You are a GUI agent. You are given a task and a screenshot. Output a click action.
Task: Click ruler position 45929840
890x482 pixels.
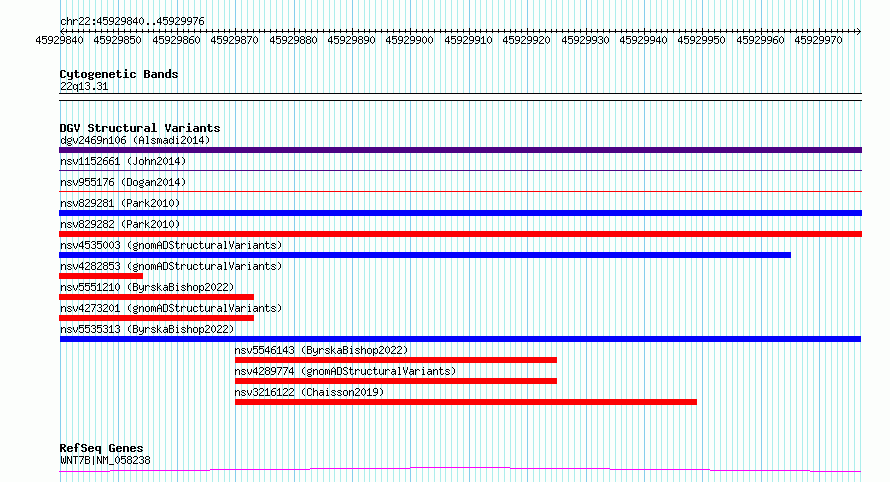60,40
